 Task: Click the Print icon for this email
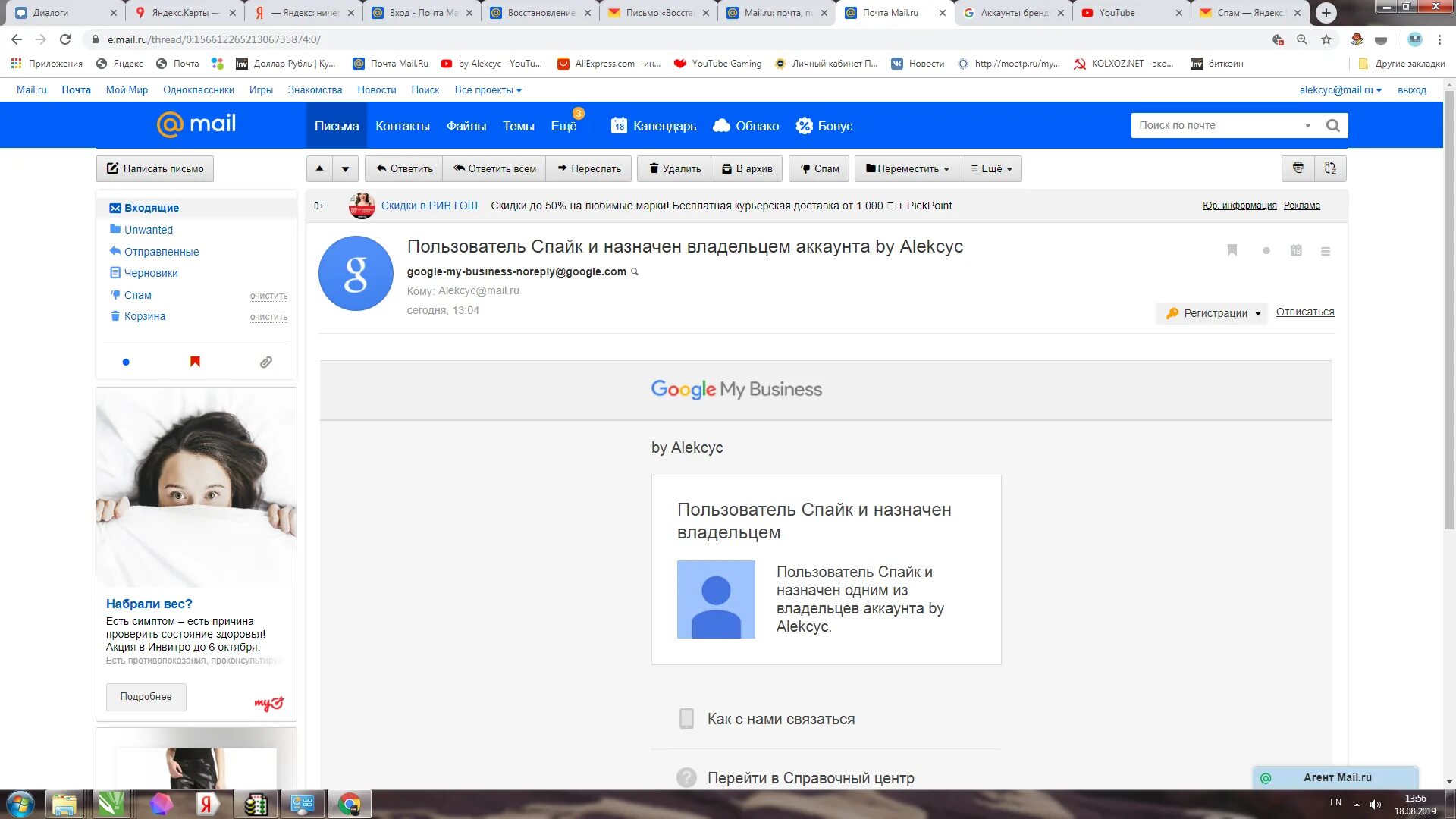(x=1297, y=168)
